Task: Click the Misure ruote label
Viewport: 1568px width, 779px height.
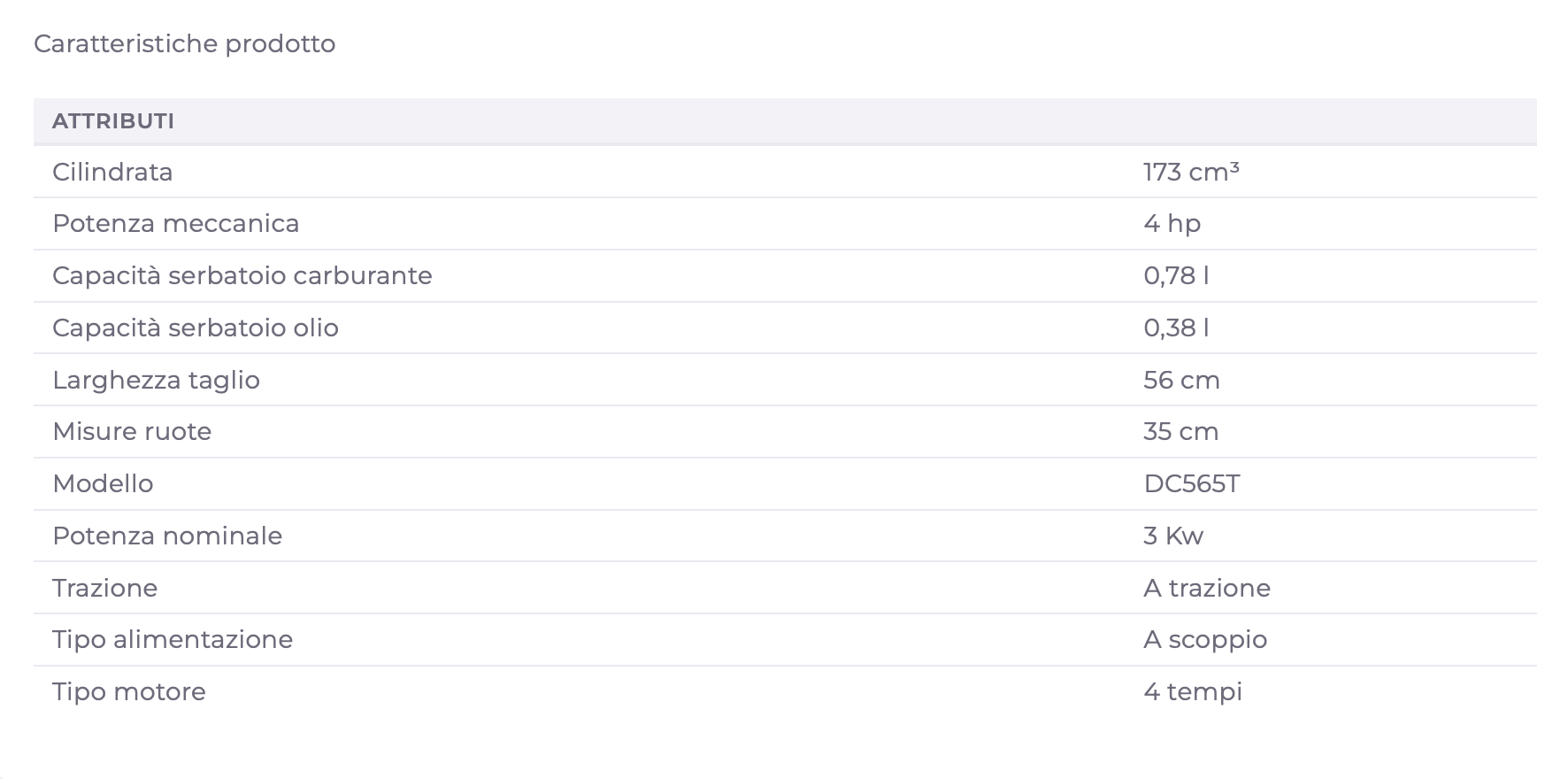Action: (x=132, y=431)
